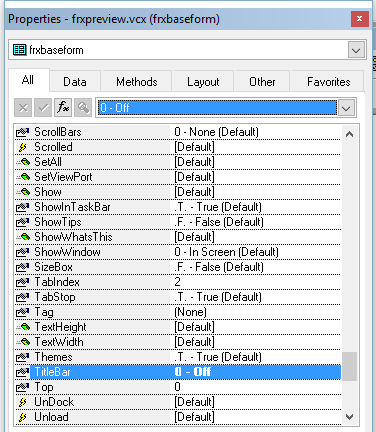Click the property icon next to TitleBar
The image size is (376, 432).
(x=22, y=372)
